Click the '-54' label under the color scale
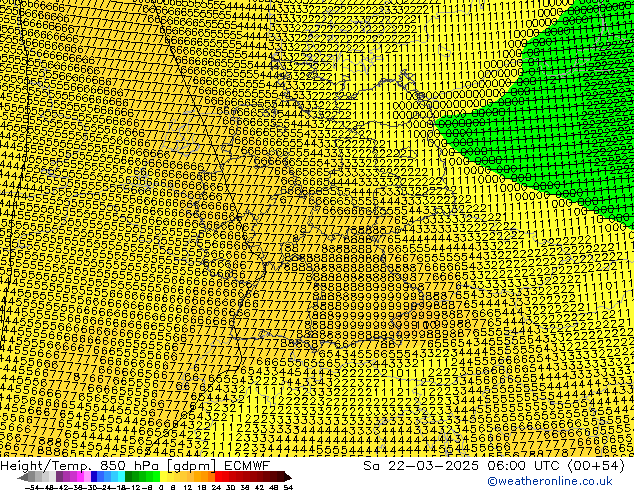634x490 pixels. (32, 488)
